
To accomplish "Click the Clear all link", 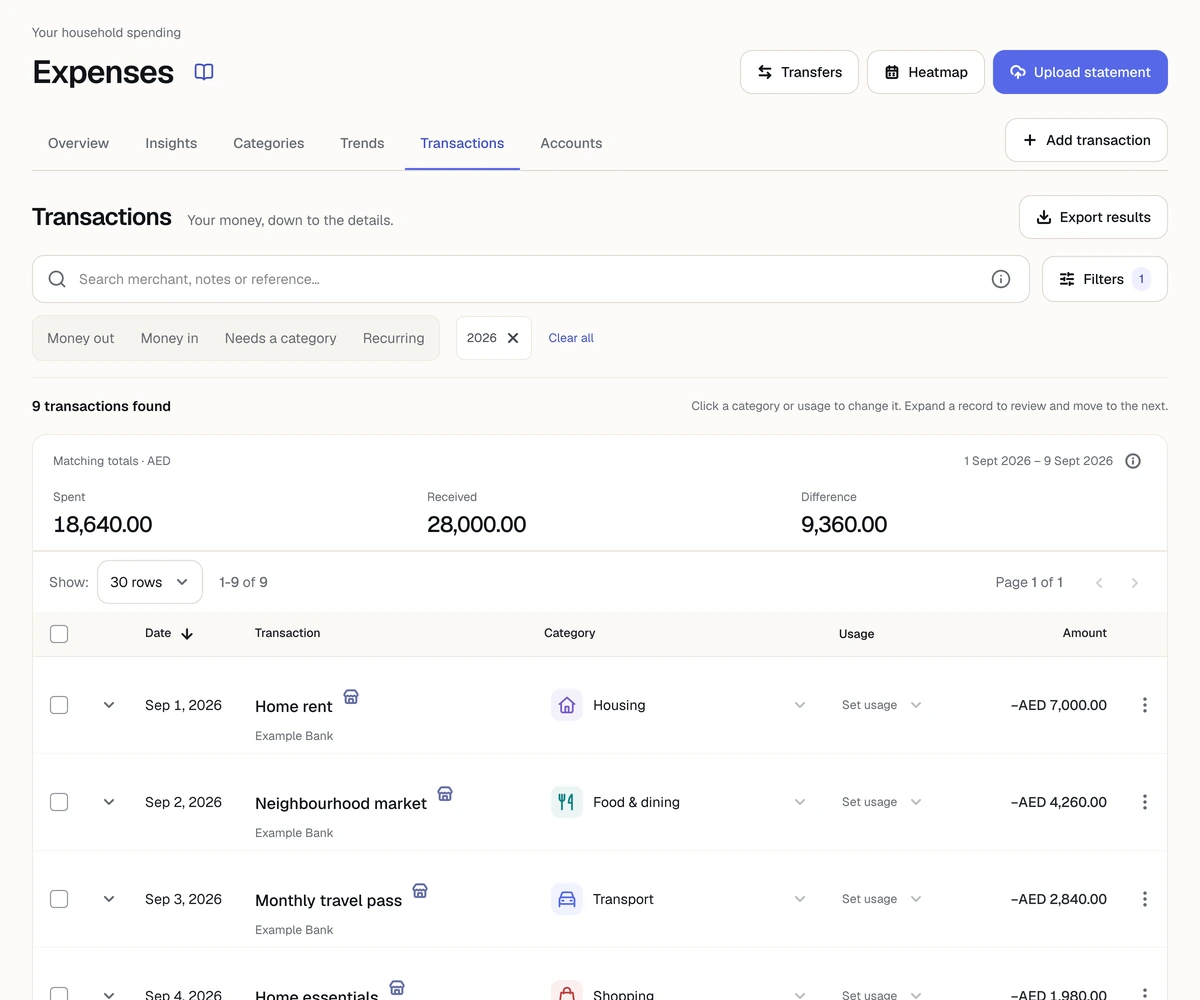I will tap(571, 338).
